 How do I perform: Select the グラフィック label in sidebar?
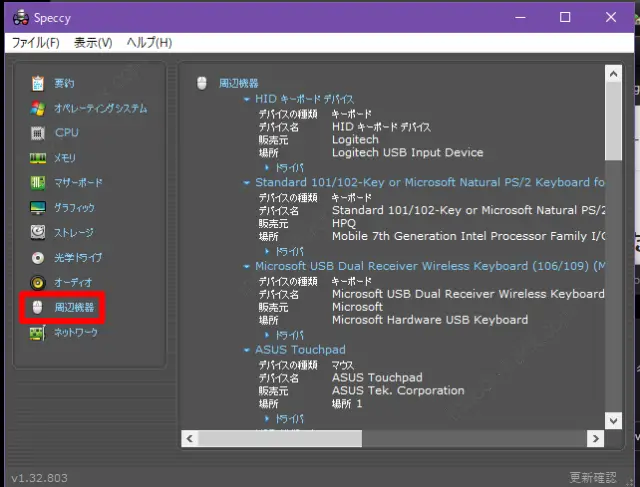[x=74, y=208]
